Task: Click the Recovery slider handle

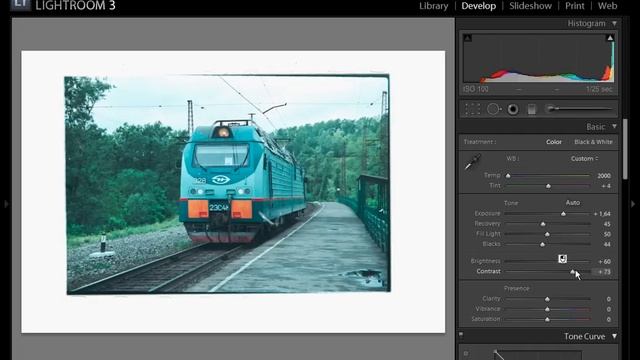Action: (543, 224)
